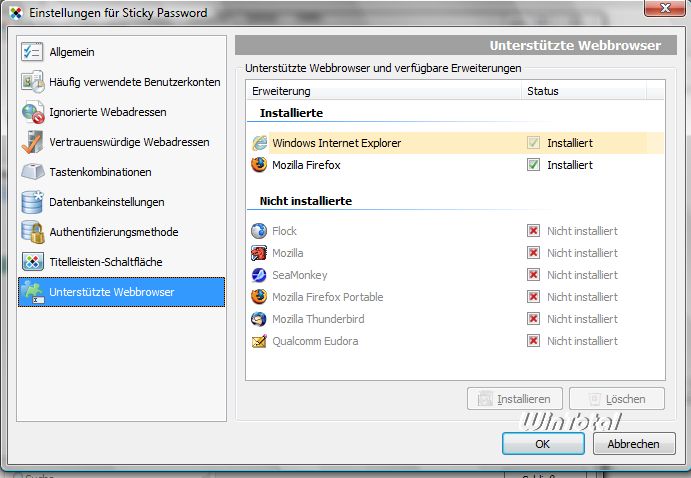The height and width of the screenshot is (478, 691).
Task: Click Nicht installiert status for SeaMonkey
Action: pos(582,275)
